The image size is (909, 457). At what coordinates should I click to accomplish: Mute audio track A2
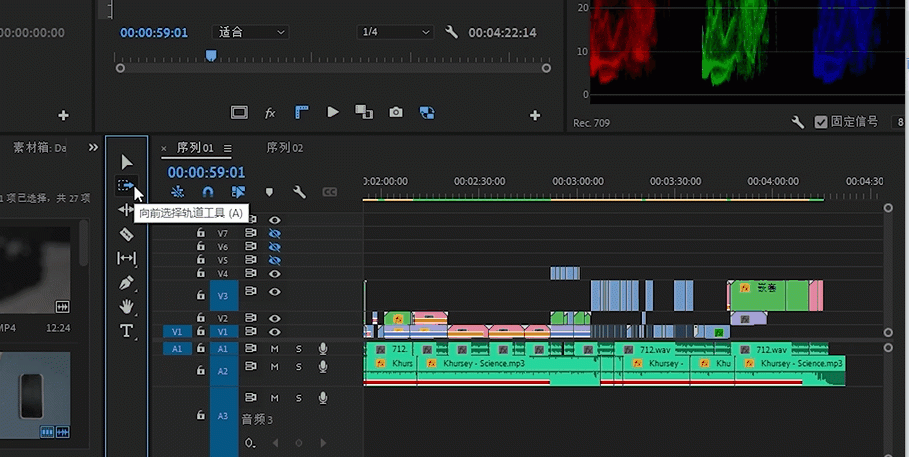274,367
